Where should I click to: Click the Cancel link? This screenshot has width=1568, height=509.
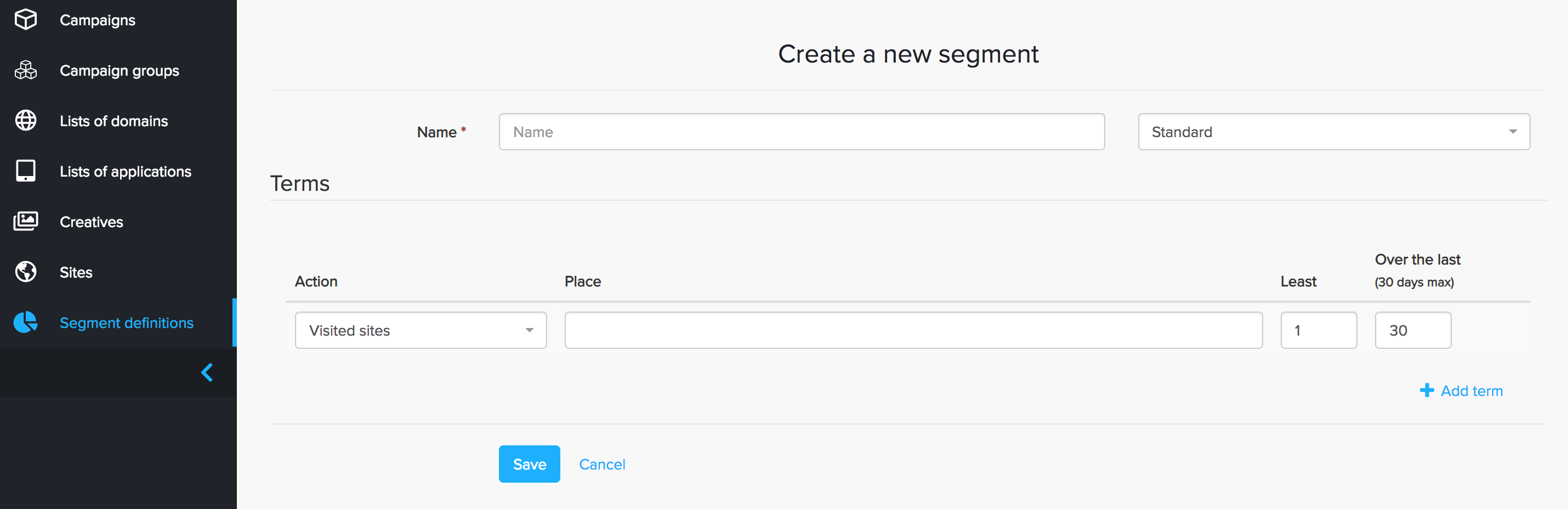(x=601, y=465)
